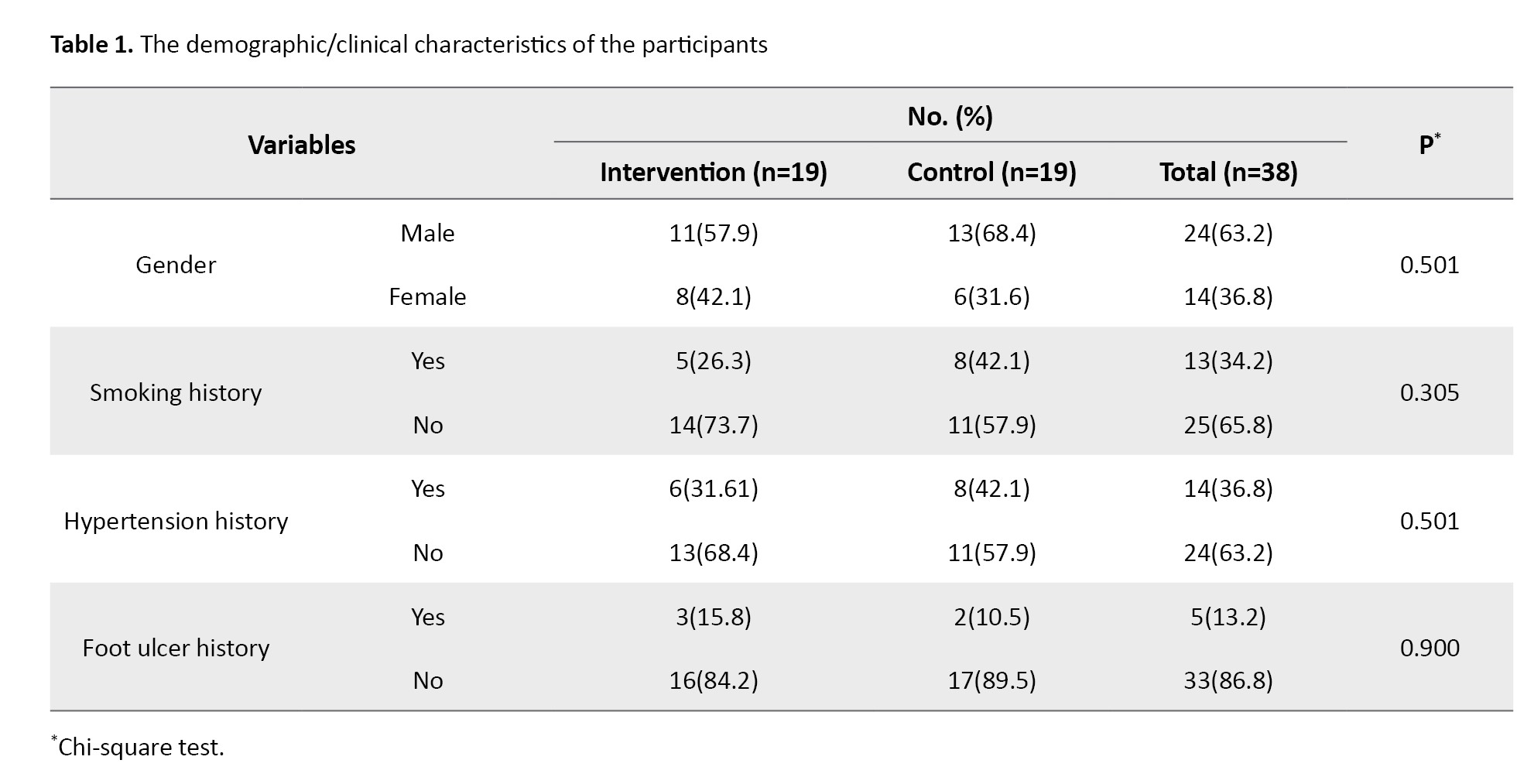1534x784 pixels.
Task: Click the Female sub-row label
Action: tap(427, 296)
